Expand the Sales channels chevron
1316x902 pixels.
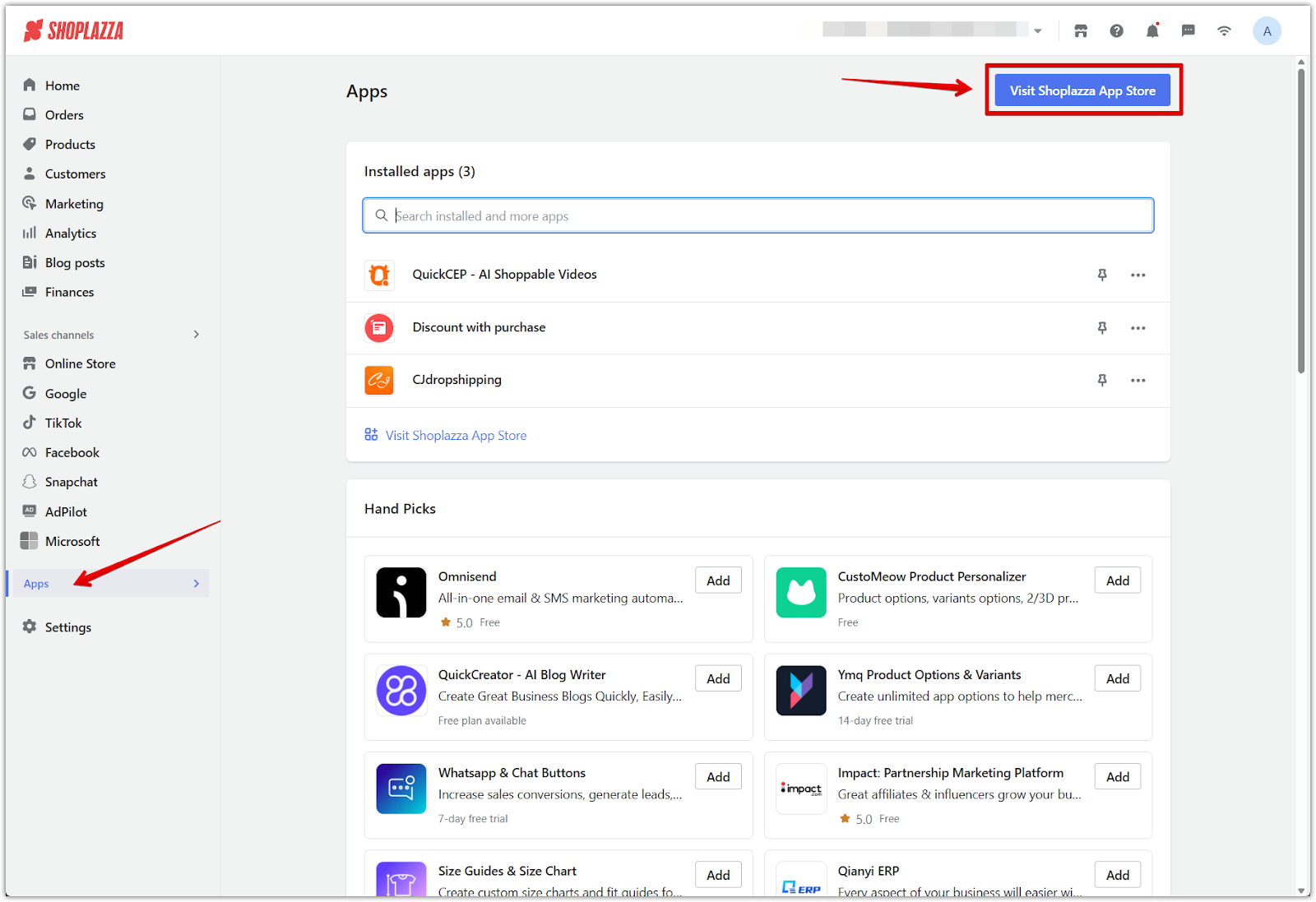click(197, 335)
